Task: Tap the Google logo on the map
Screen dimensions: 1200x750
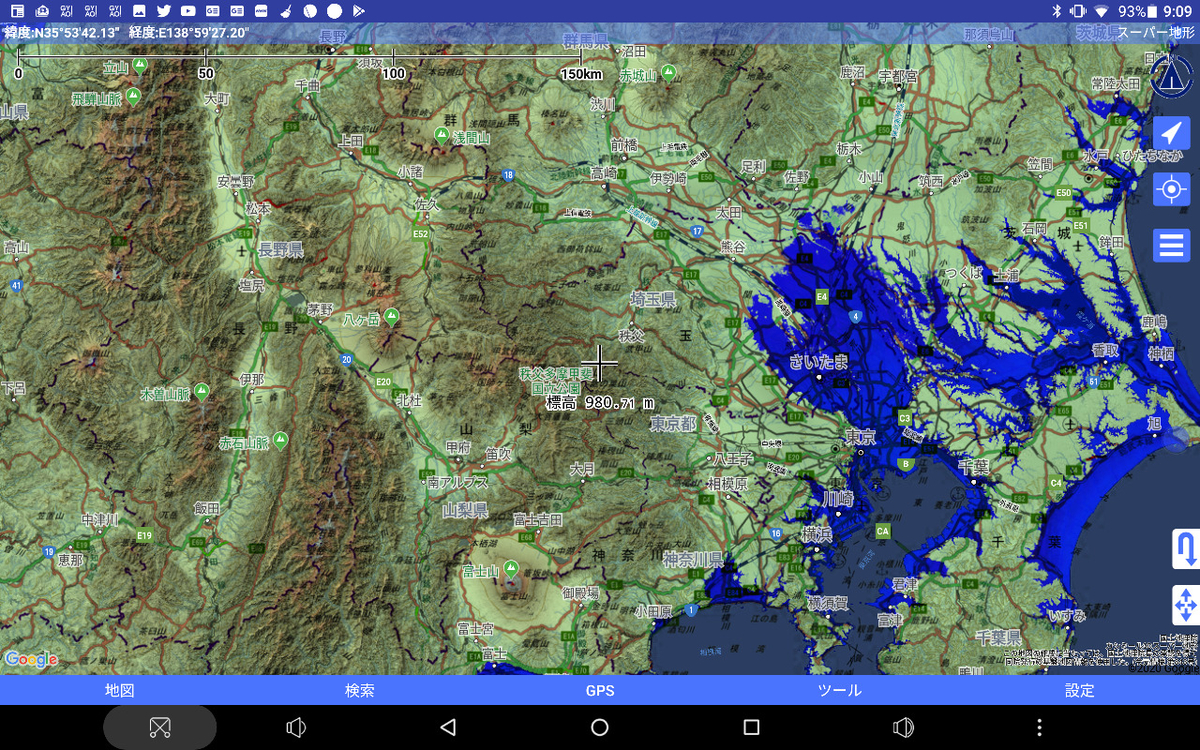Action: [x=30, y=659]
